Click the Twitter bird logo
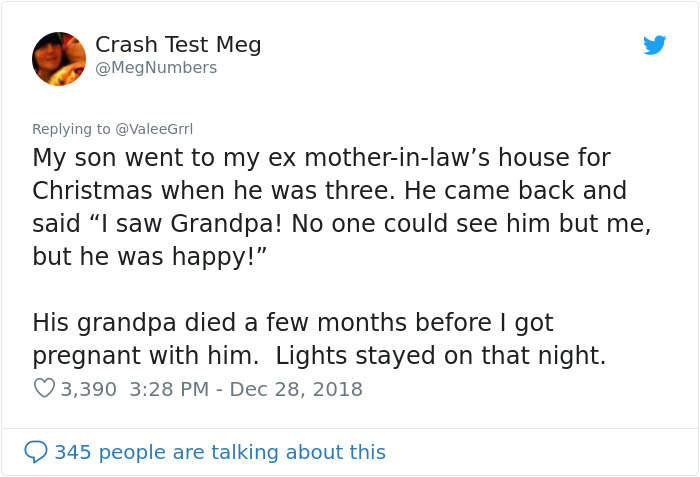700x477 pixels. (x=655, y=45)
